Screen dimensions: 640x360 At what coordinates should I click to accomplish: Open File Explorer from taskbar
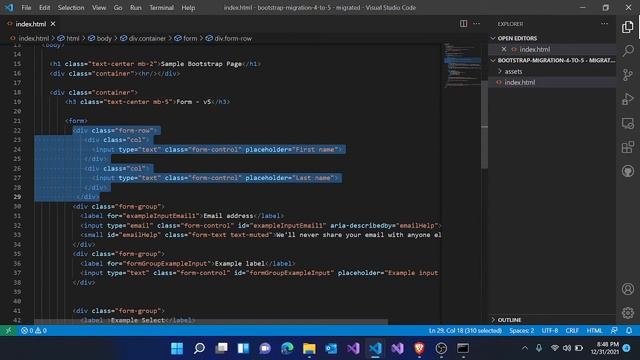point(309,348)
